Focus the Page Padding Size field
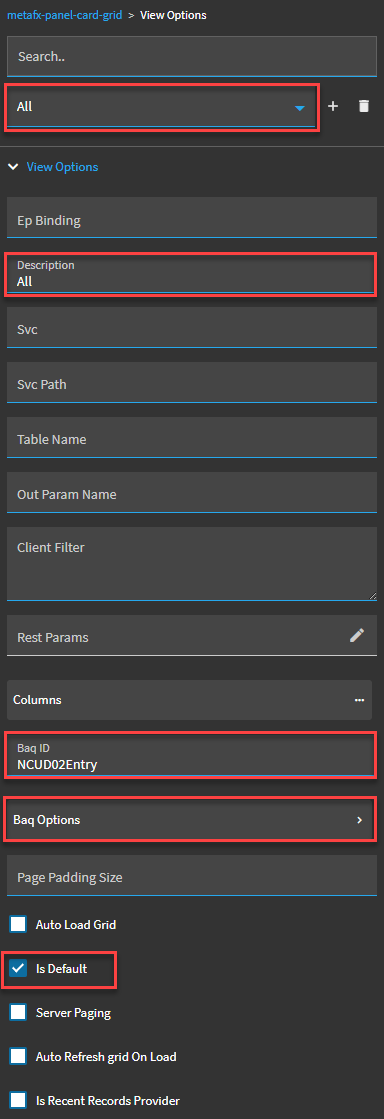The image size is (384, 1119). pos(191,875)
